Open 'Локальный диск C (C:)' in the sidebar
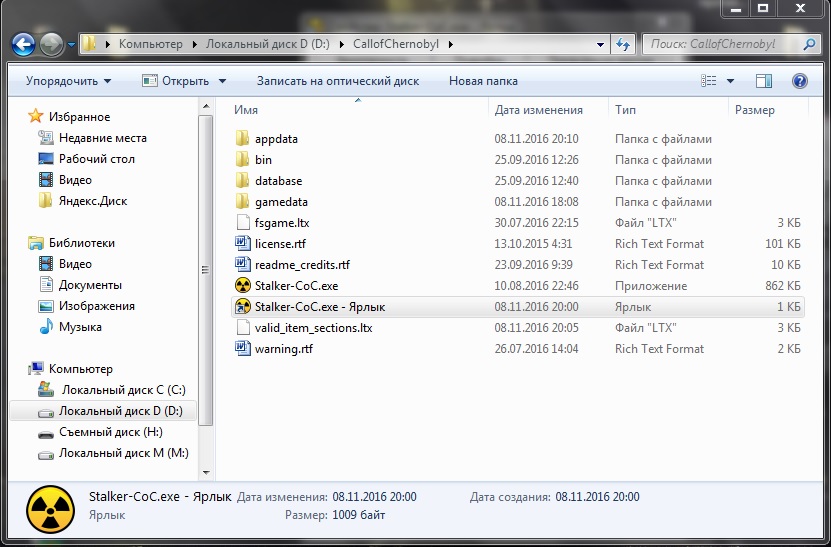 tap(123, 390)
